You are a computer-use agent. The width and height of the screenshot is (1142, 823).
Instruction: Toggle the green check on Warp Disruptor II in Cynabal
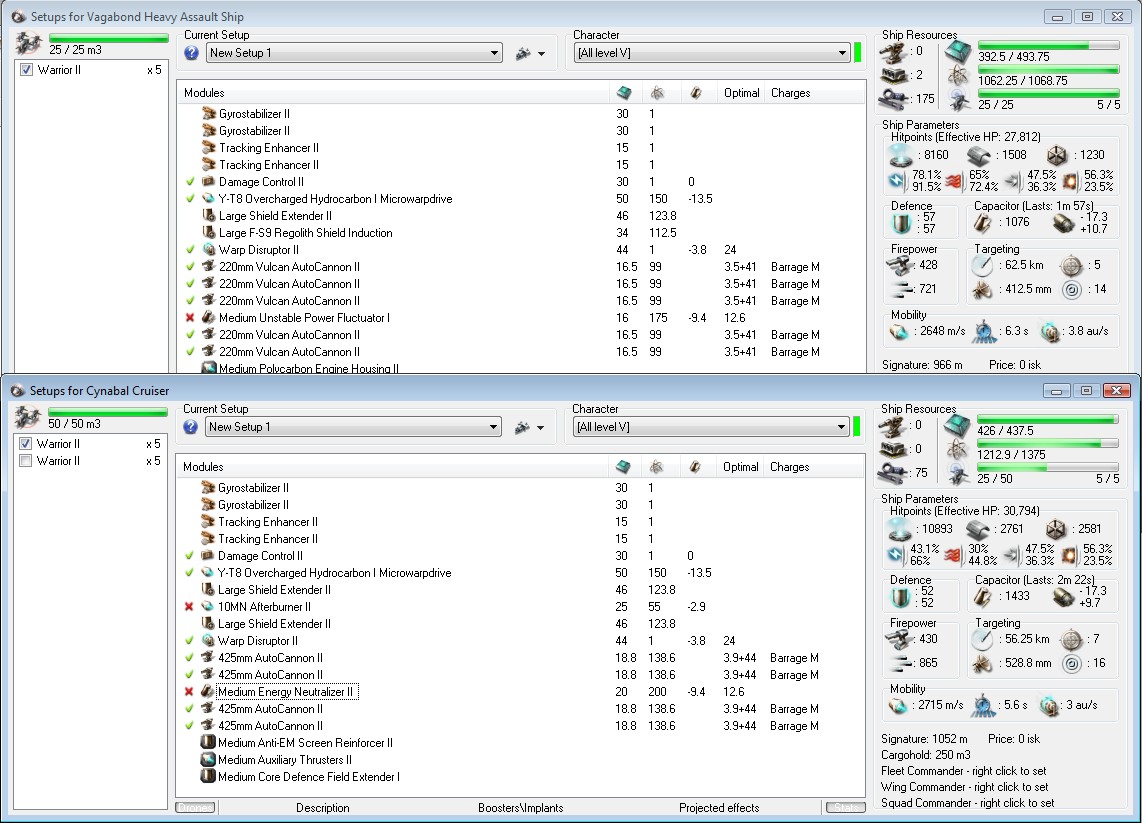189,641
